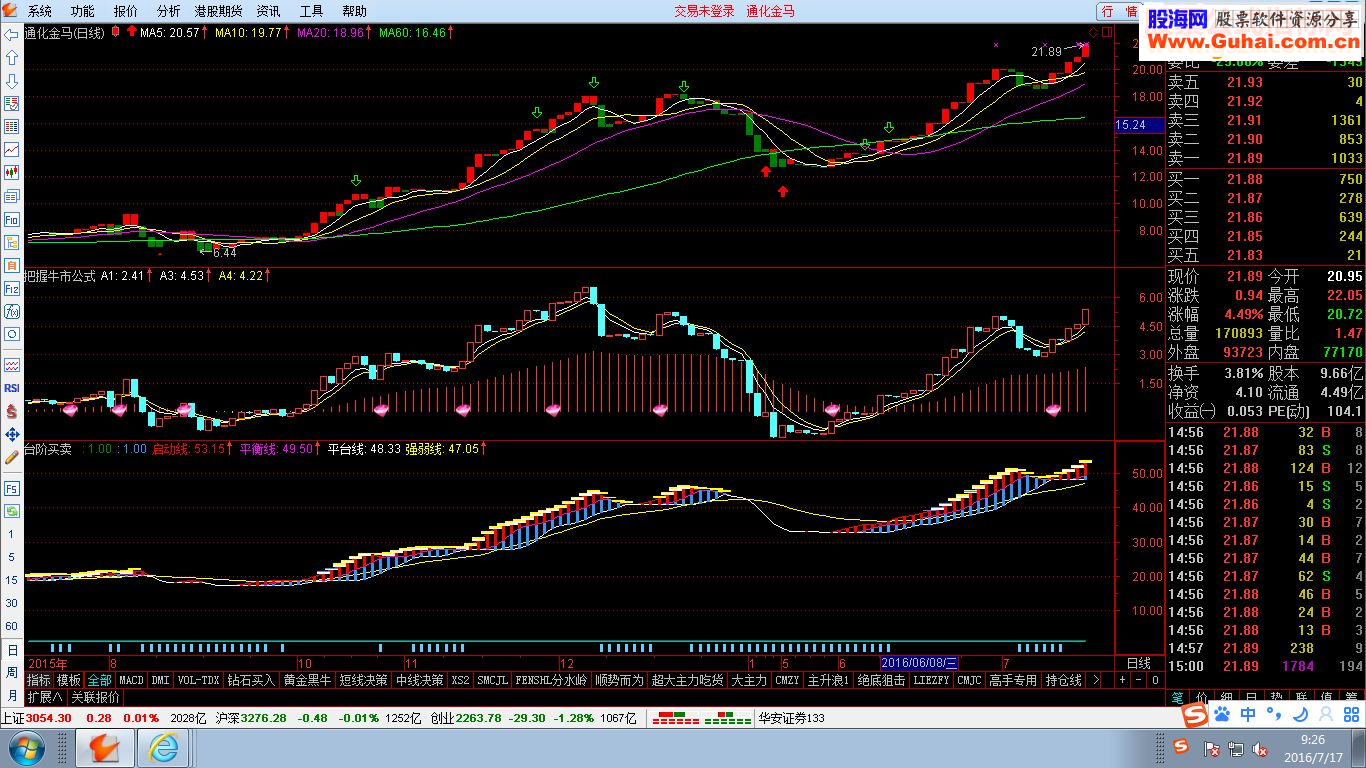
Task: Open the 日线 period selector
Action: tap(1138, 663)
